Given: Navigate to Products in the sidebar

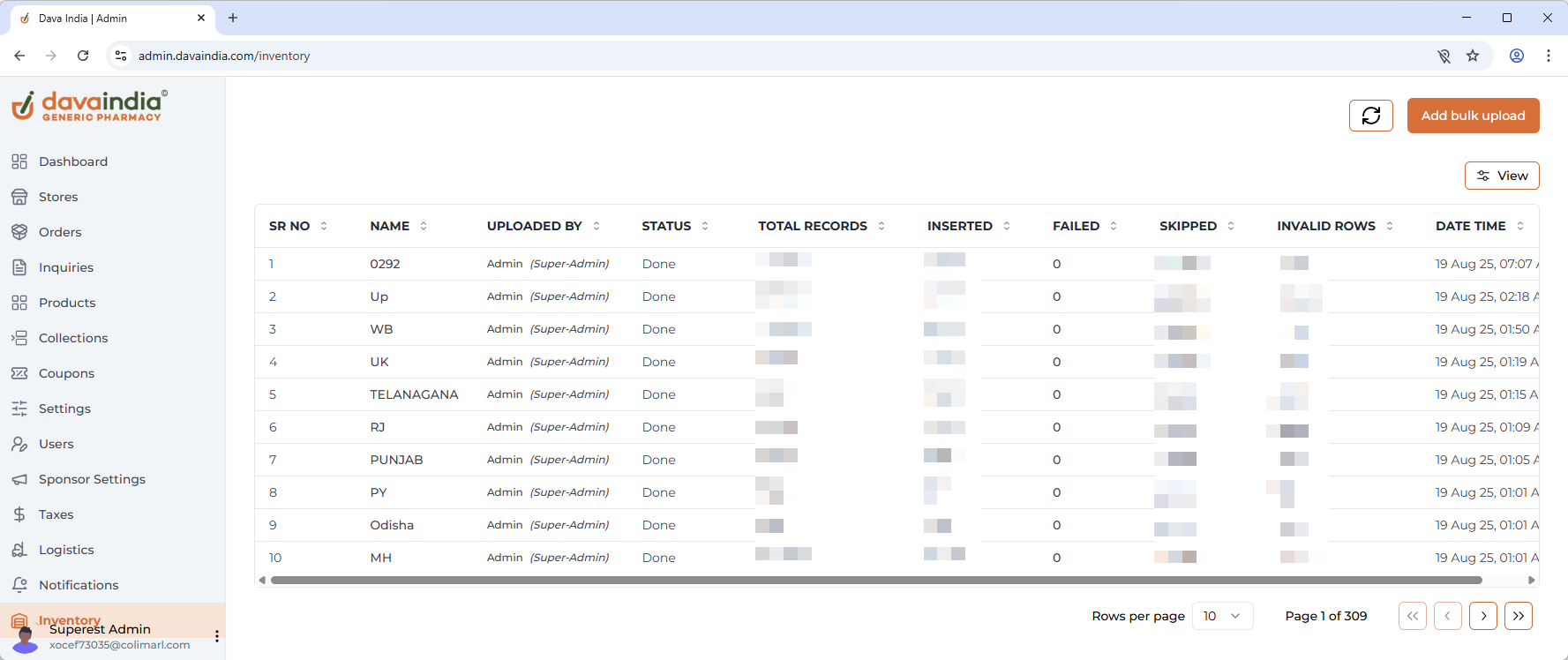Looking at the screenshot, I should click(x=67, y=303).
